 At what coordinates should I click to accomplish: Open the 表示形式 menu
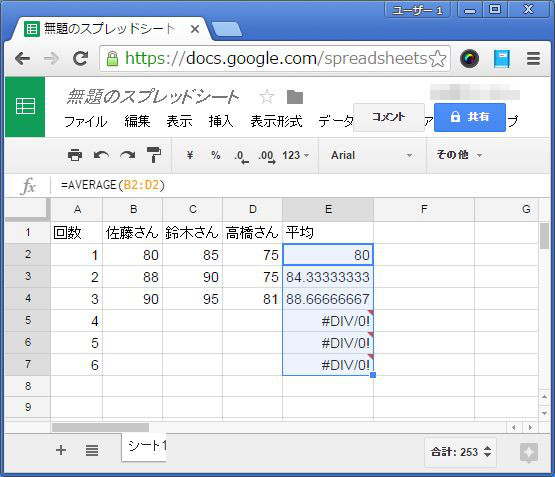point(276,121)
